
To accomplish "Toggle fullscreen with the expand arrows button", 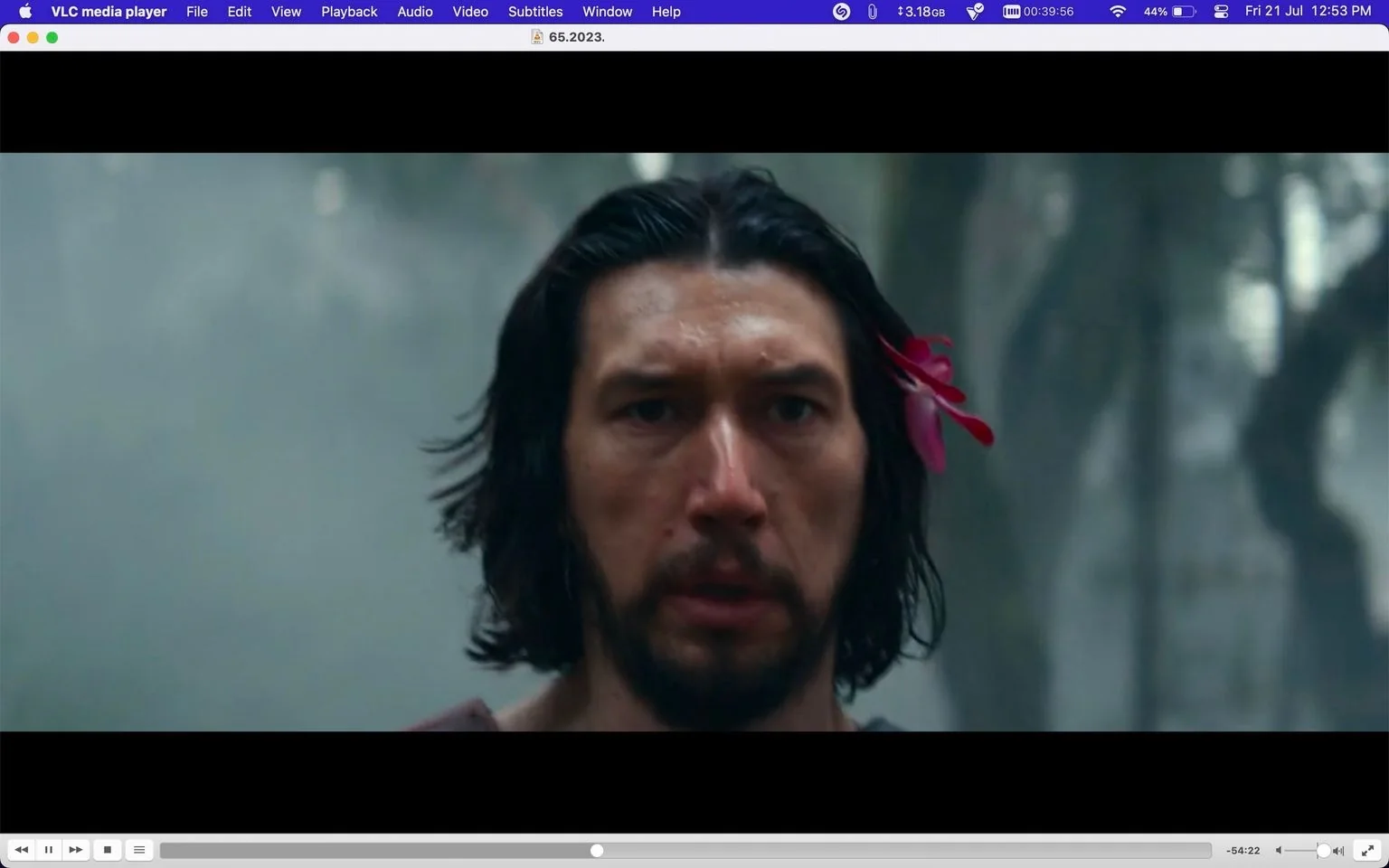I will (1367, 850).
